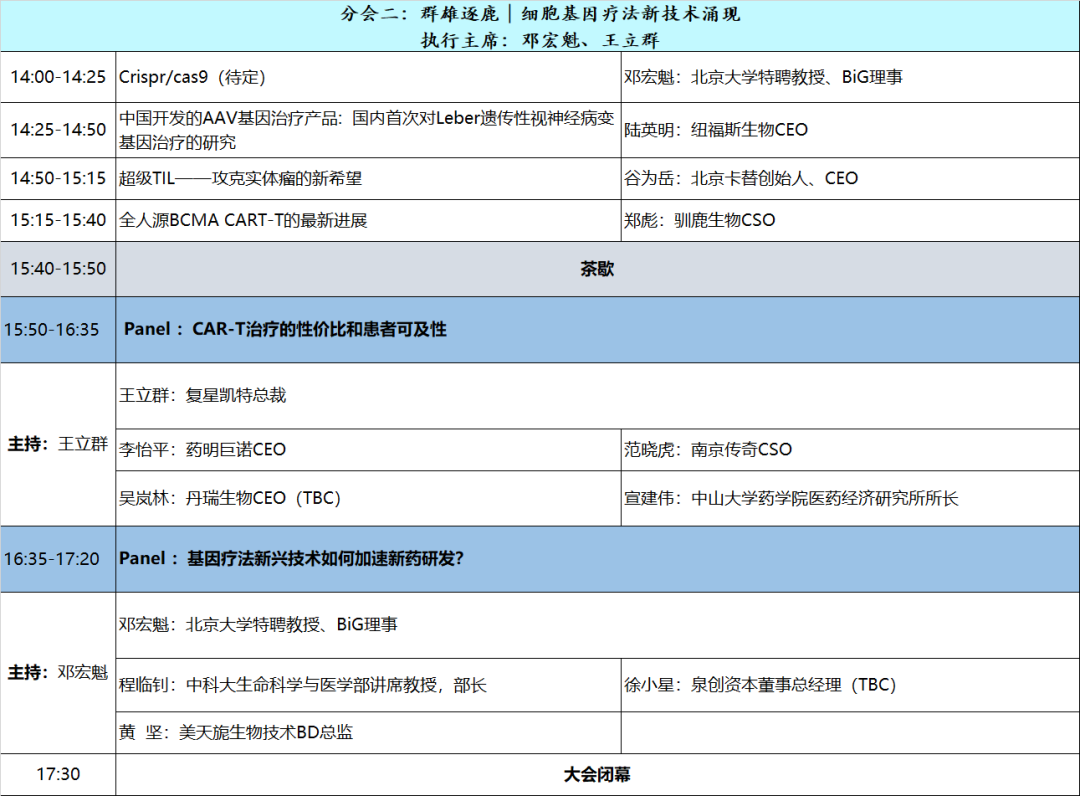The height and width of the screenshot is (796, 1080).
Task: Select the topic "Crispr/cas9（待定）"
Action: tap(192, 77)
